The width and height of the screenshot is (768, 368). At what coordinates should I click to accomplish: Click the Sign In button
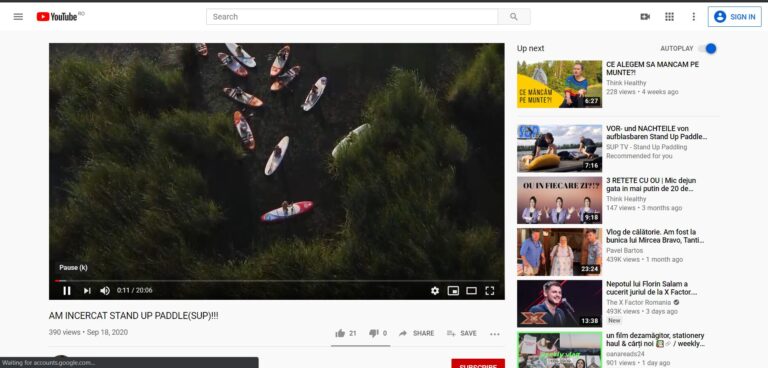(x=735, y=17)
